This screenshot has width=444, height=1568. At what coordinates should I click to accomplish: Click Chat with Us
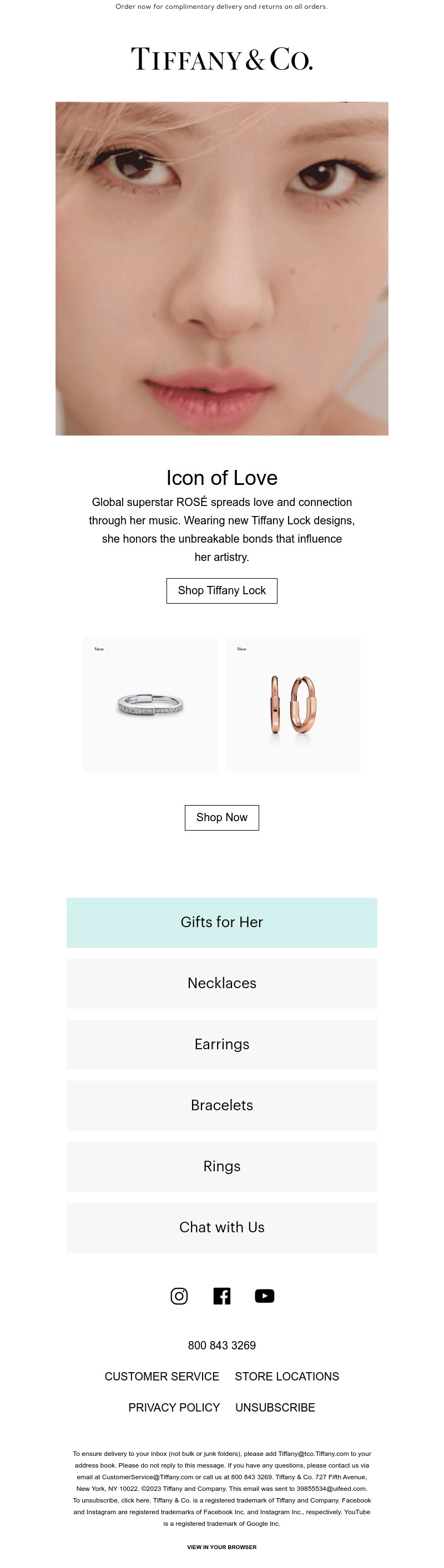click(x=221, y=1227)
